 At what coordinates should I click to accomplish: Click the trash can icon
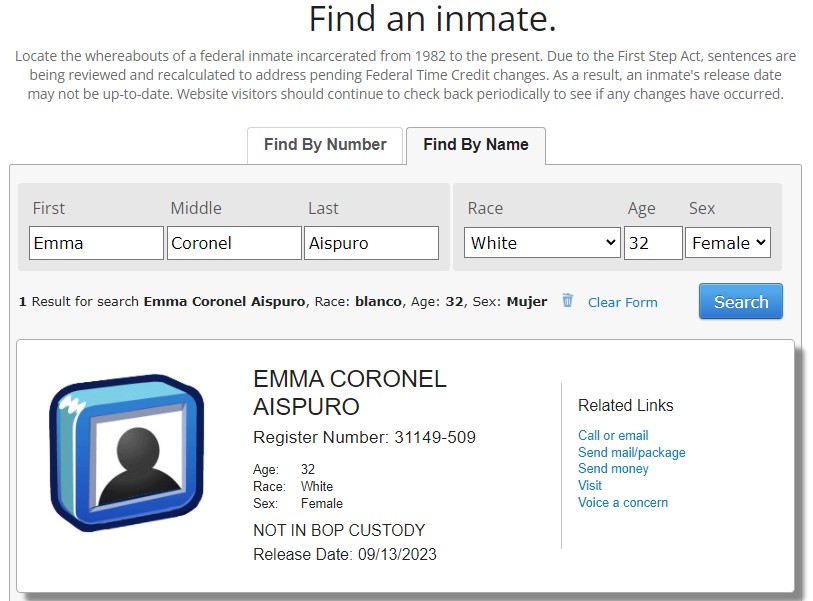tap(568, 301)
